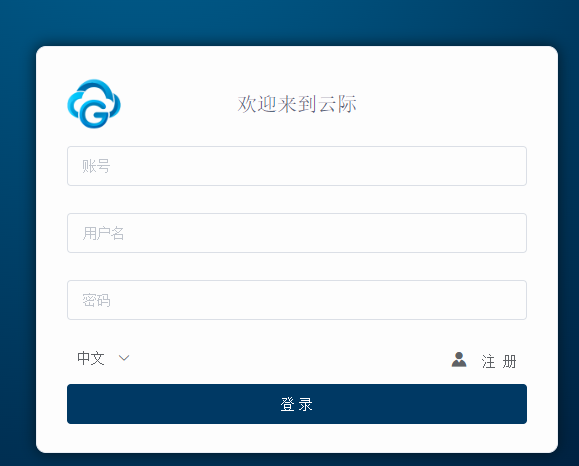Focus the 密码 password input field
The image size is (579, 466).
pyautogui.click(x=297, y=300)
